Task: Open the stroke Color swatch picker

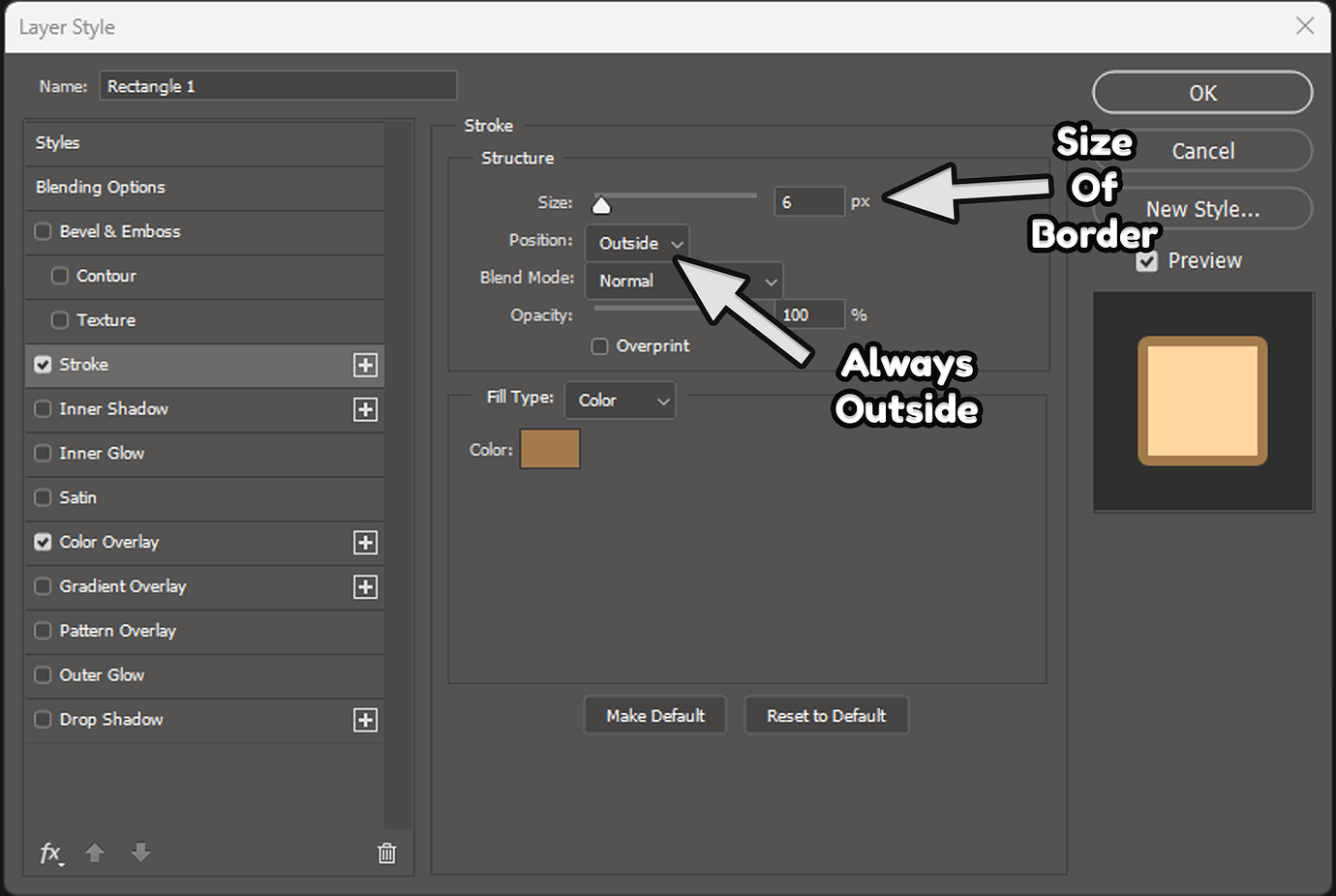Action: tap(550, 448)
